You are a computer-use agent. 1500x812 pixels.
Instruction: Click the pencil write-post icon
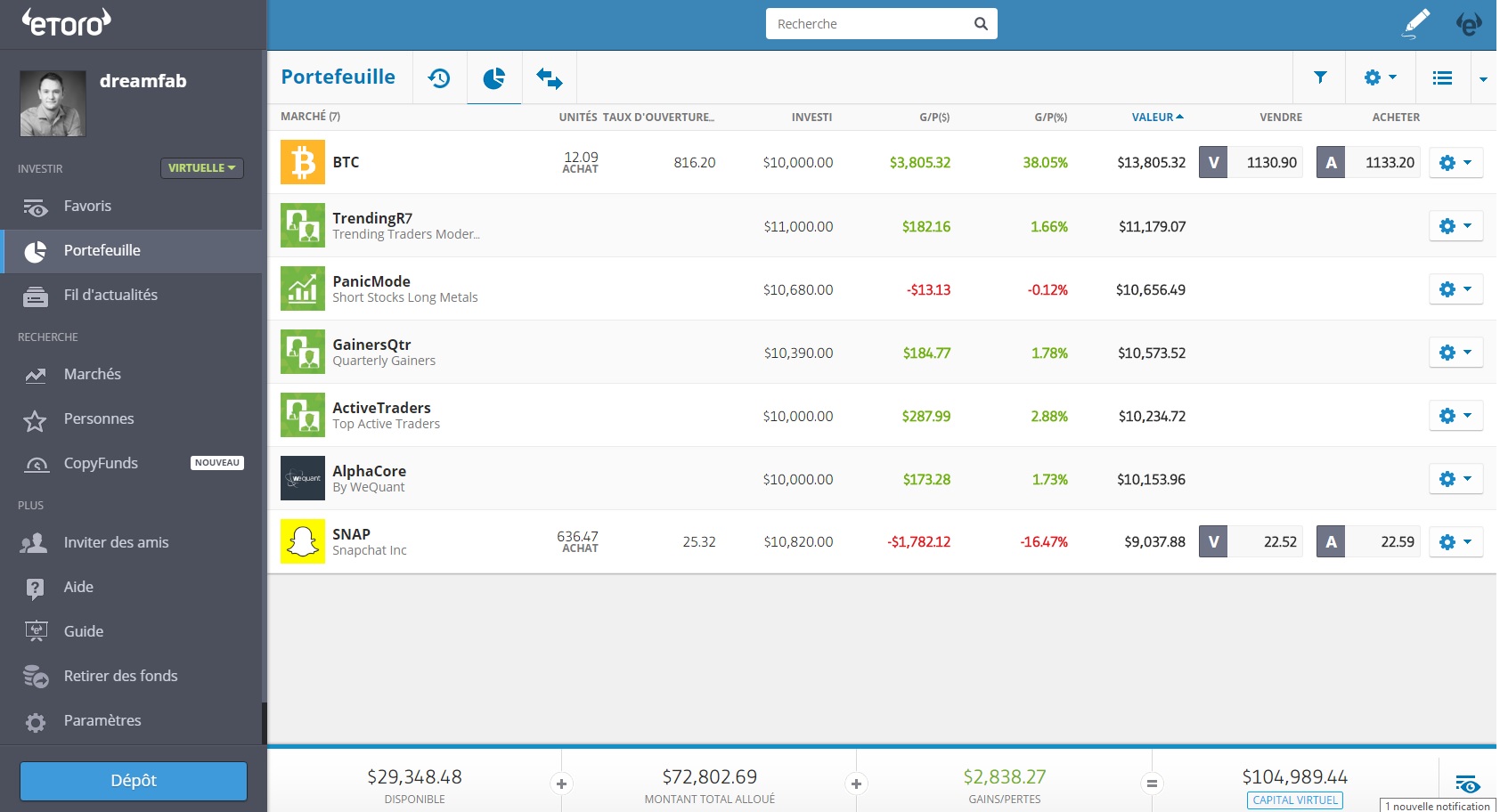(x=1415, y=24)
